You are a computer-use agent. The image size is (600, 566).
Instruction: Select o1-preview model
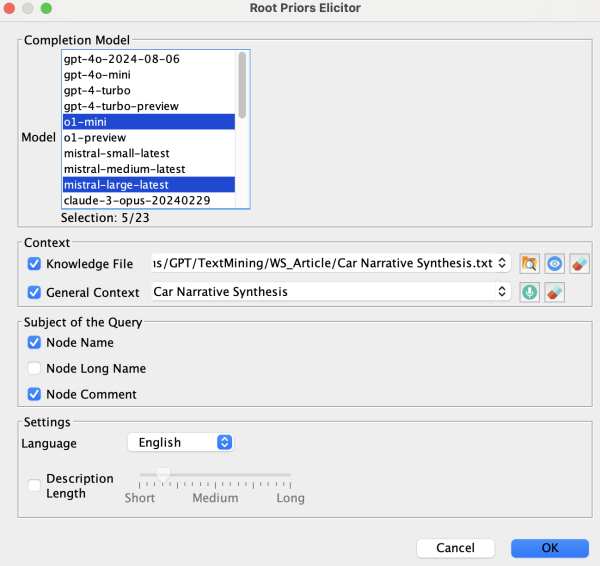[149, 137]
